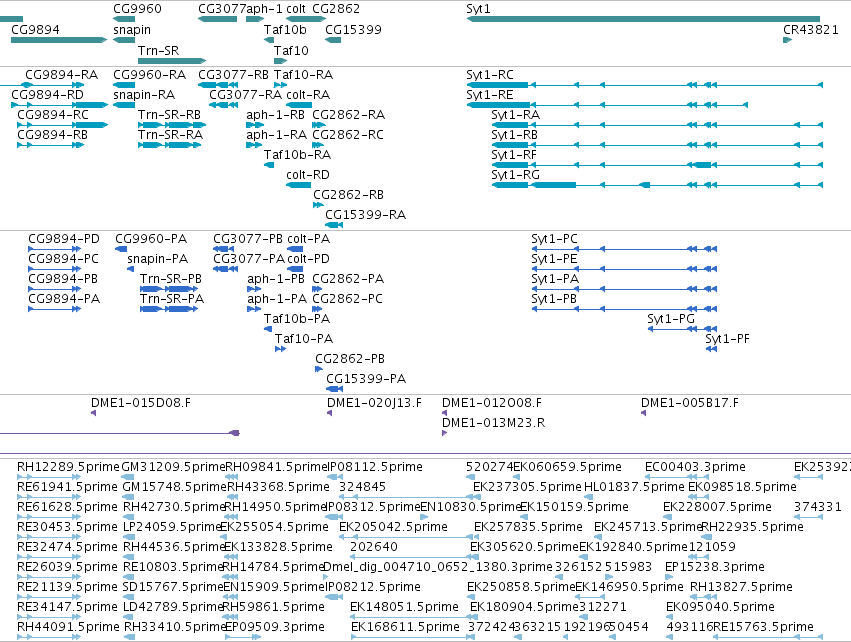The height and width of the screenshot is (642, 851).
Task: Click the snapin gene label
Action: click(132, 29)
